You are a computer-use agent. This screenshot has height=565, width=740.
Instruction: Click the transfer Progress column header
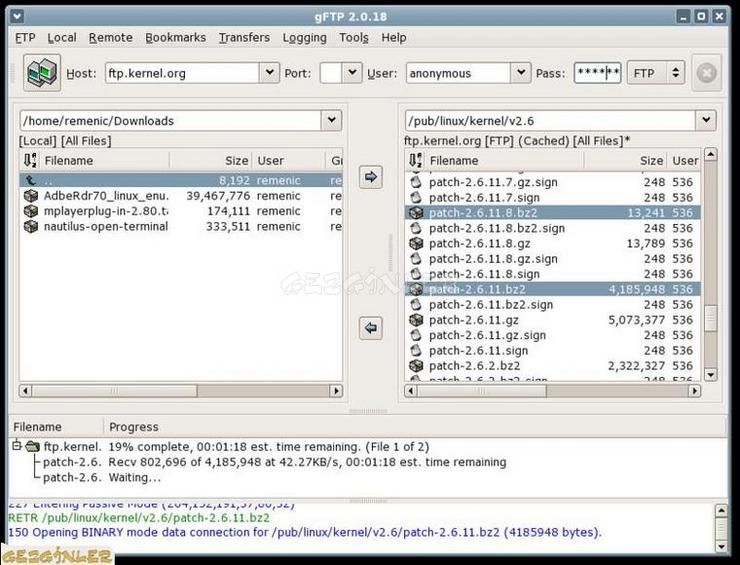(x=134, y=427)
